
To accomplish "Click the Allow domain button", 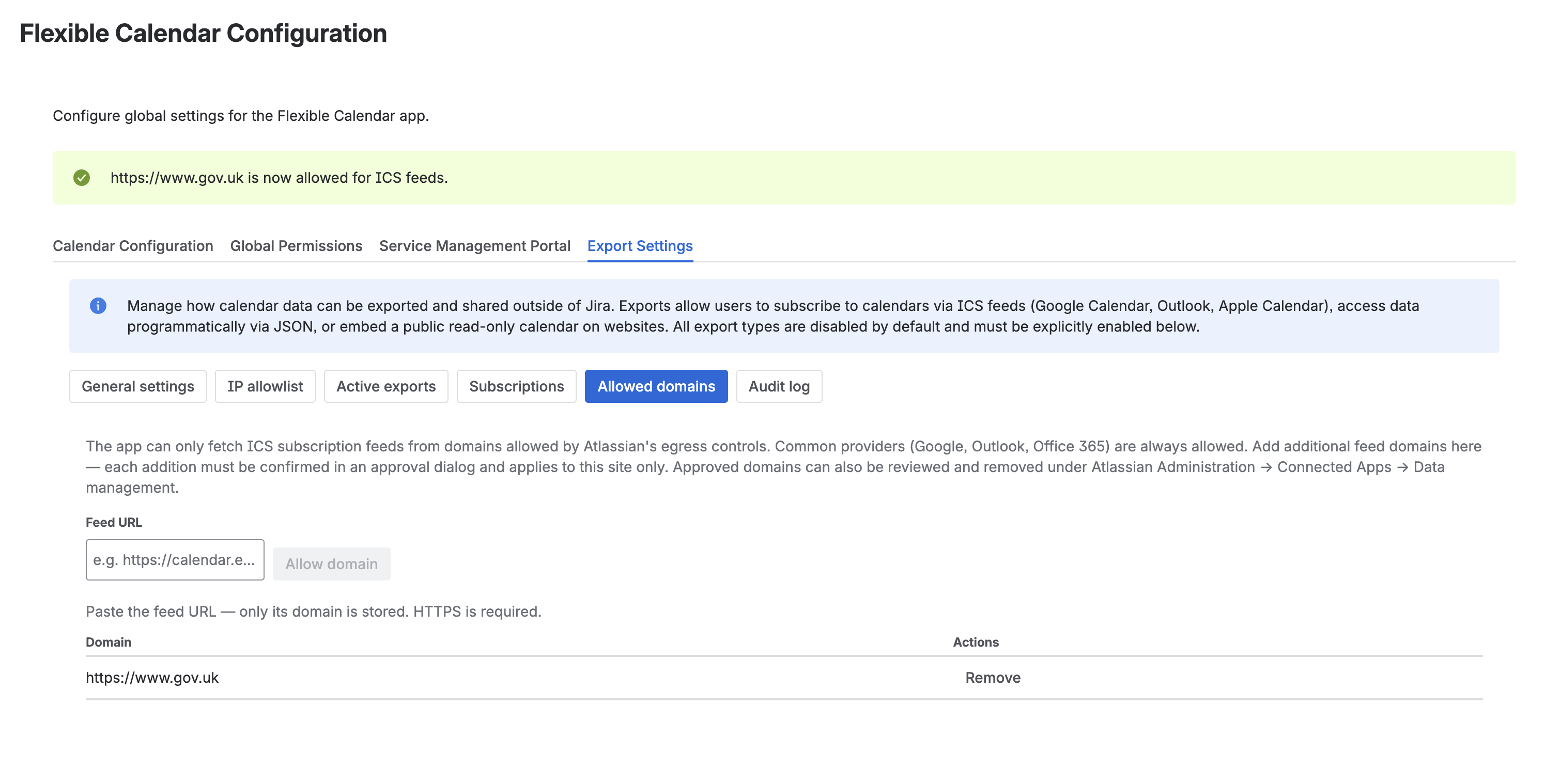I will [x=332, y=564].
